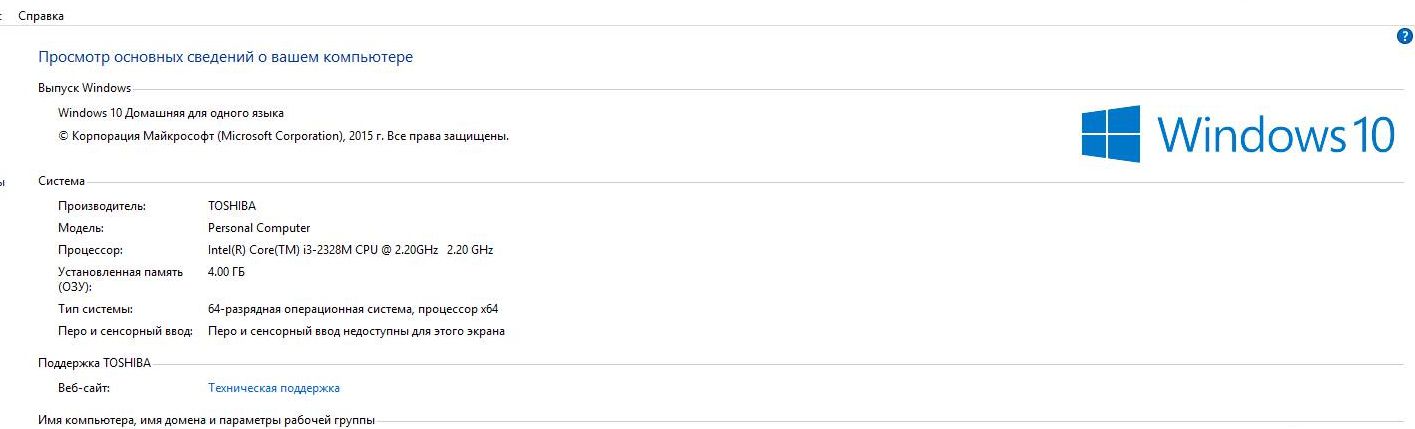Select the Выпуск Windows section header
This screenshot has height=429, width=1415.
[84, 88]
